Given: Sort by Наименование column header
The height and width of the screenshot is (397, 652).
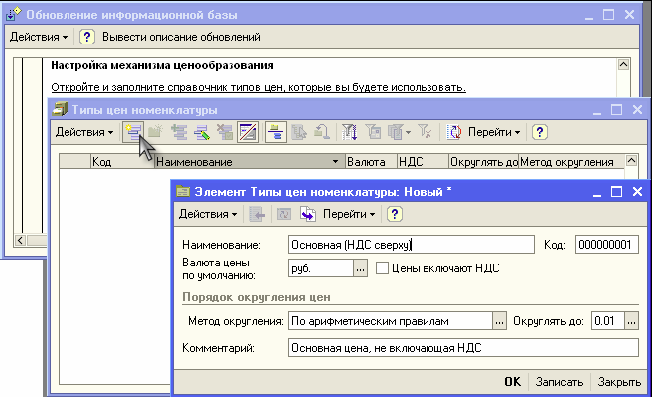Looking at the screenshot, I should [x=250, y=162].
